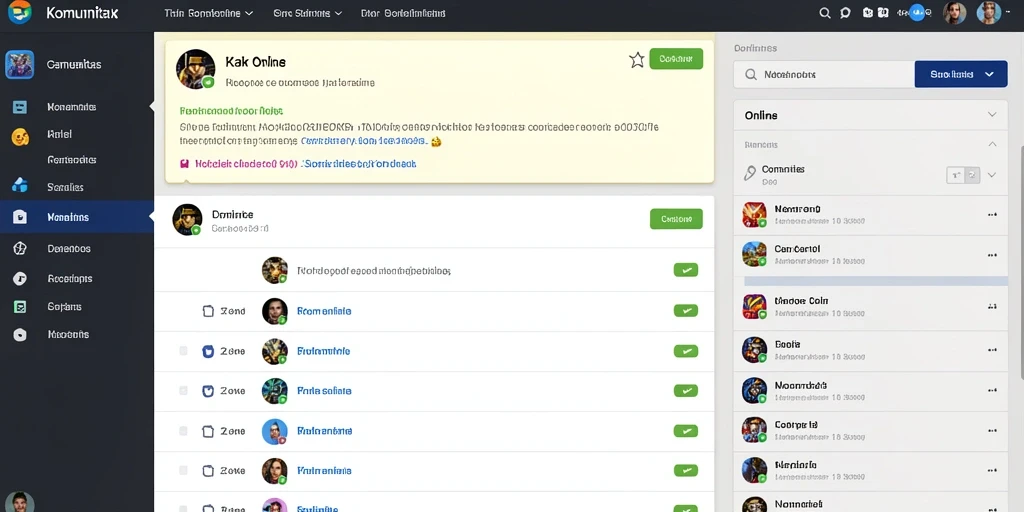Open more options for Nooornthds

point(992,391)
